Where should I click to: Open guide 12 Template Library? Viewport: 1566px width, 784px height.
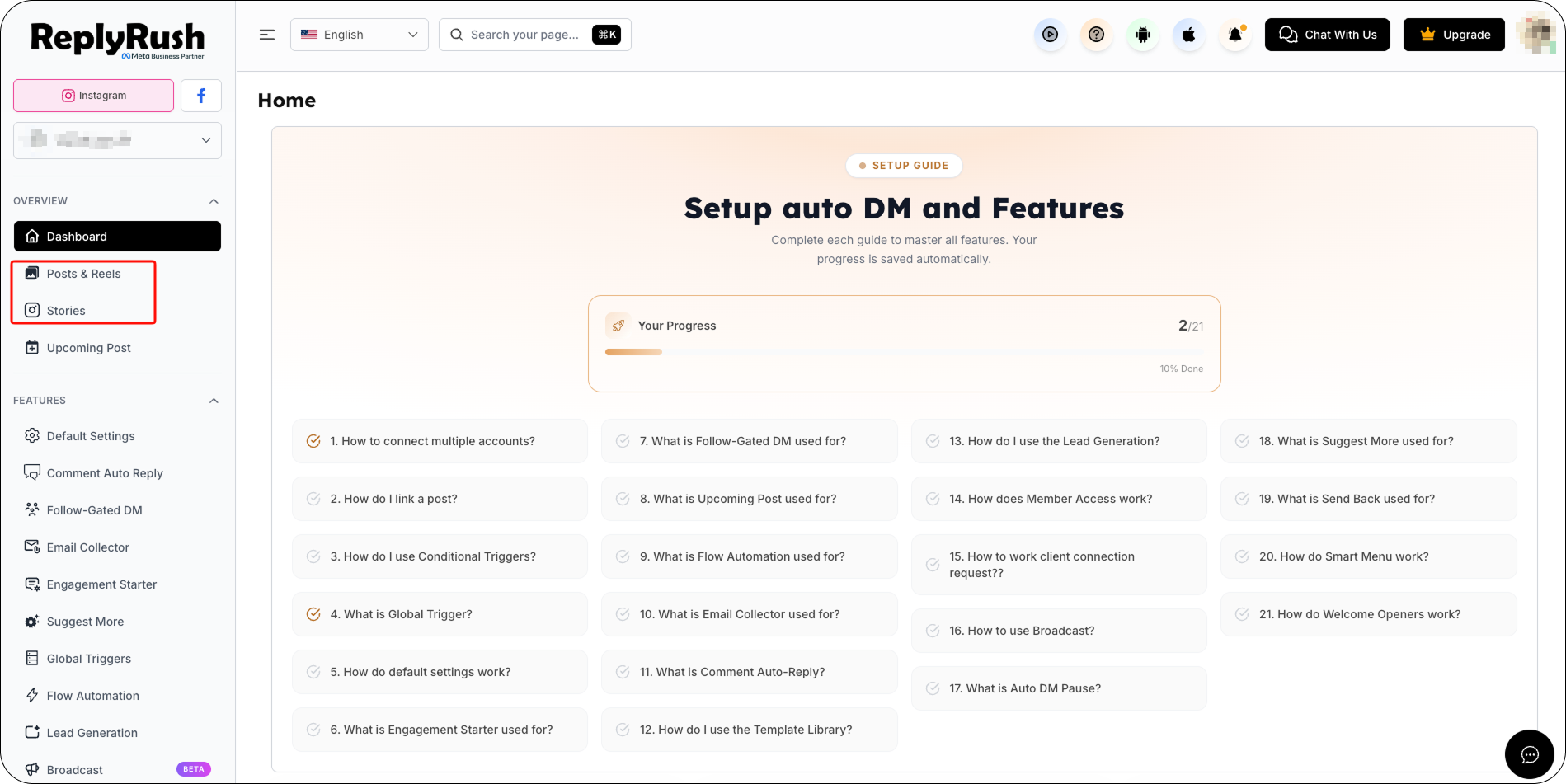pyautogui.click(x=749, y=730)
